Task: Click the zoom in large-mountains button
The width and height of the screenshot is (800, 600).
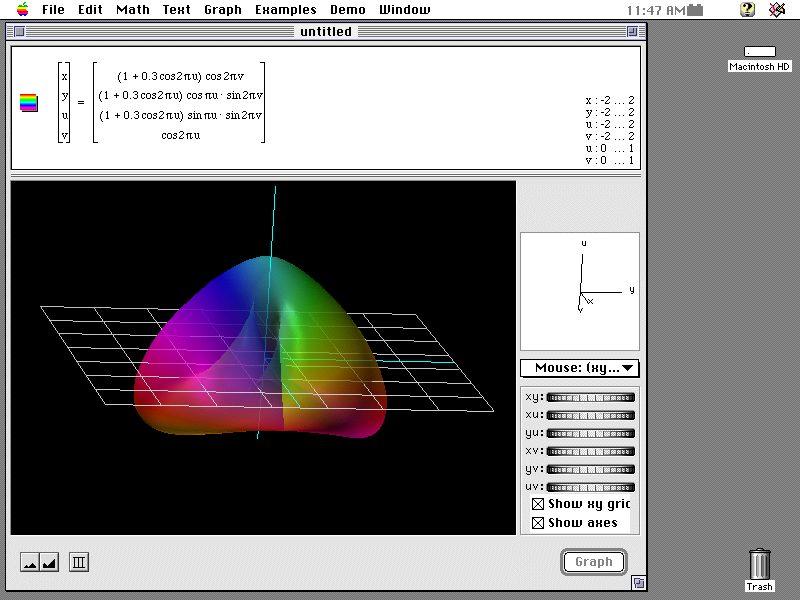Action: (x=49, y=562)
